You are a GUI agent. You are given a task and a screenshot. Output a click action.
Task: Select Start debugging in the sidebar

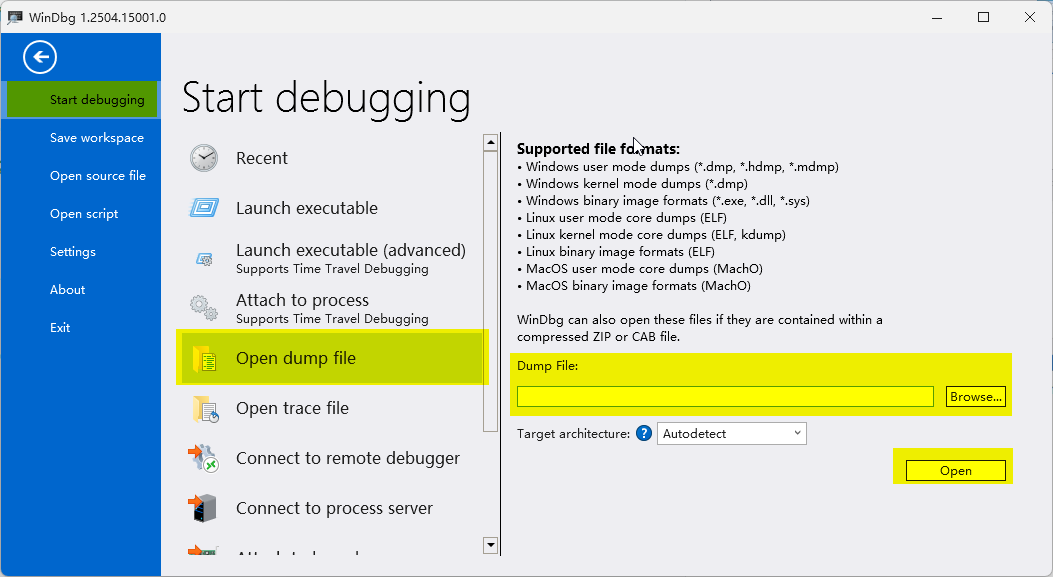click(82, 99)
